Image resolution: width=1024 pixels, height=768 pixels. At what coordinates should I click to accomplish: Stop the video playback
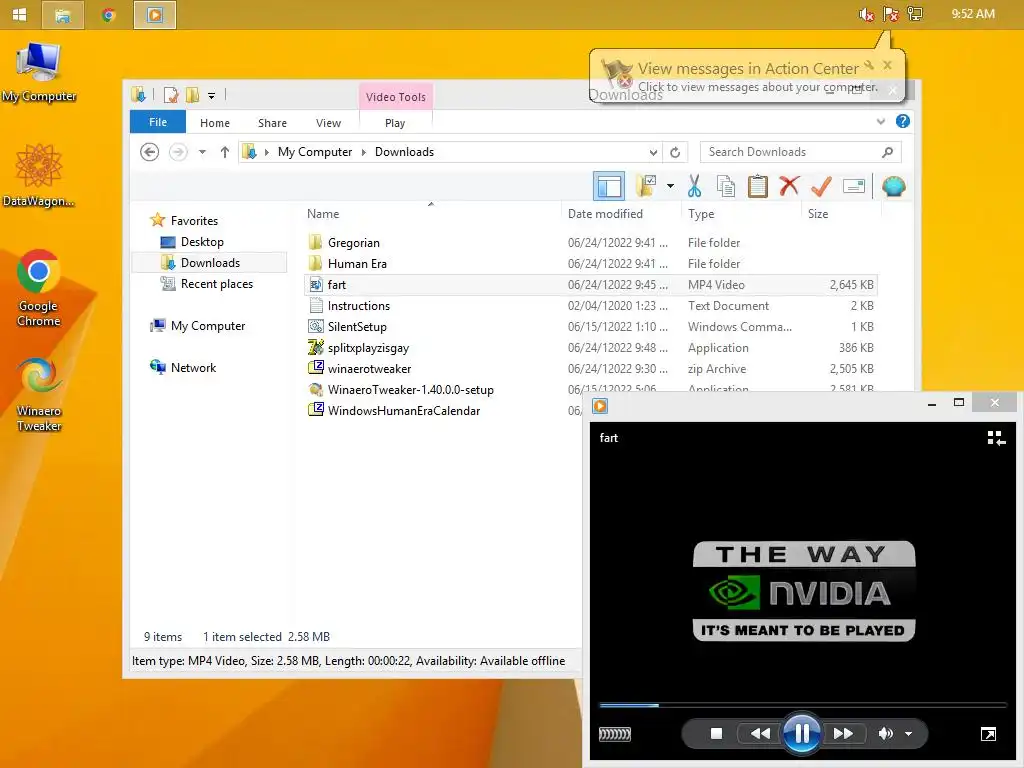coord(716,733)
